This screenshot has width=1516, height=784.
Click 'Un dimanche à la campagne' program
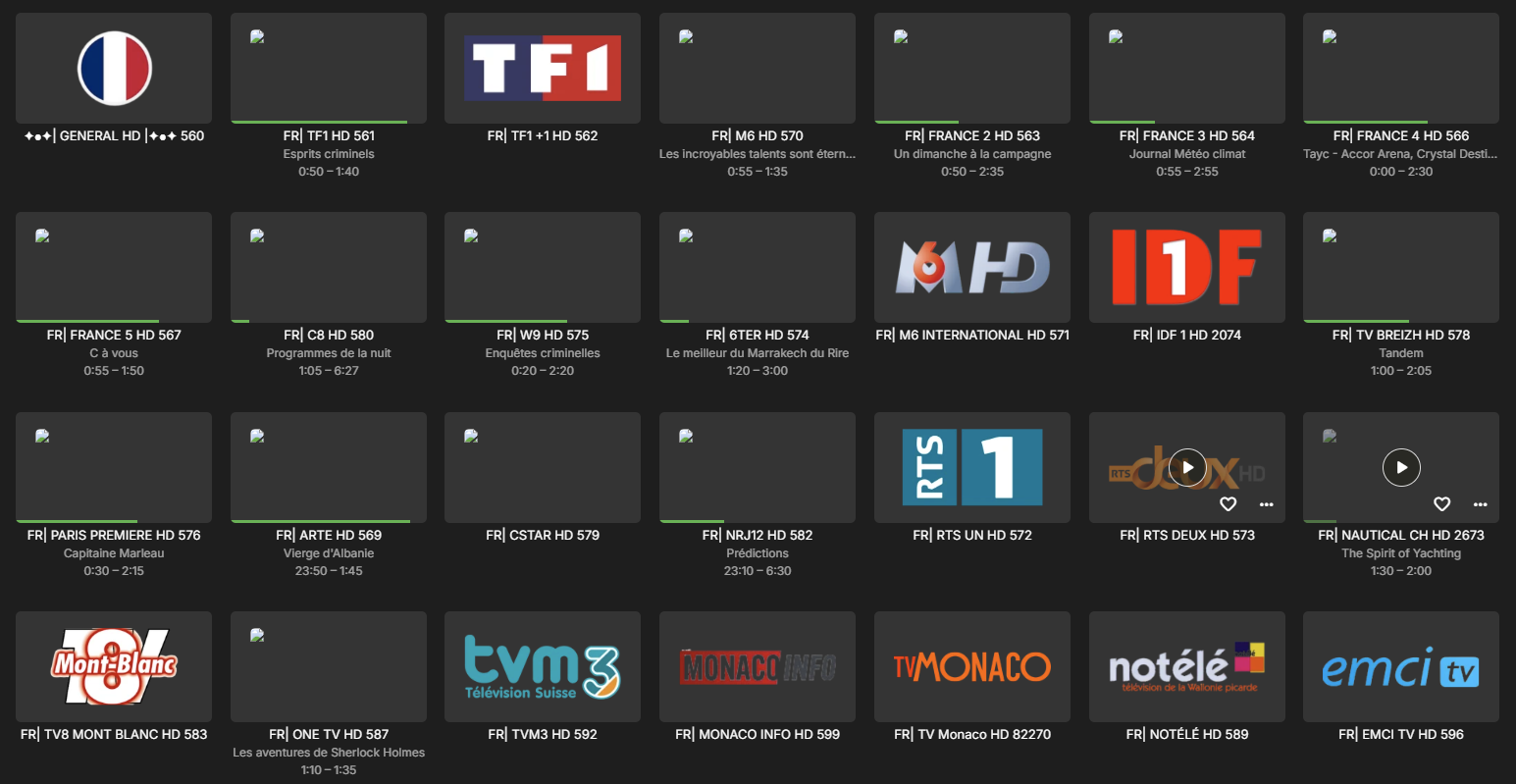(x=972, y=154)
